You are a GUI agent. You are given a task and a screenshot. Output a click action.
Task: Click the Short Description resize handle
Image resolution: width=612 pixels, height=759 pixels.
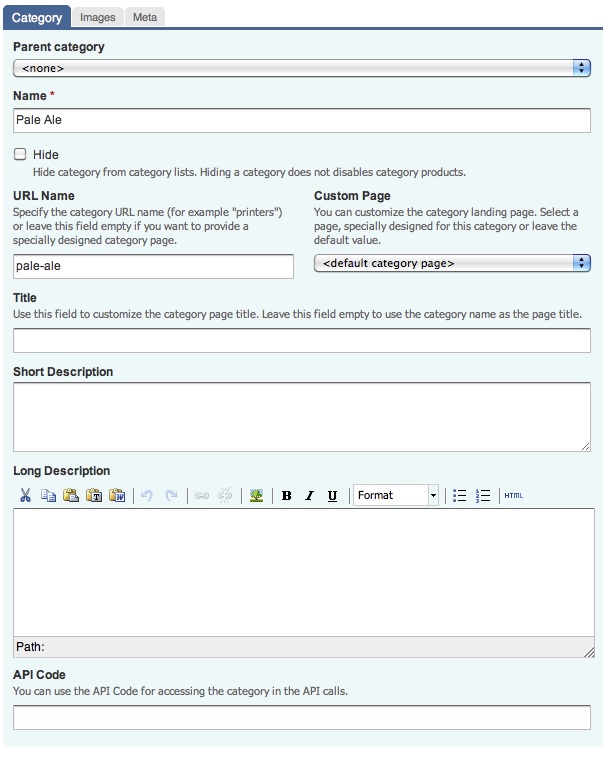[585, 446]
